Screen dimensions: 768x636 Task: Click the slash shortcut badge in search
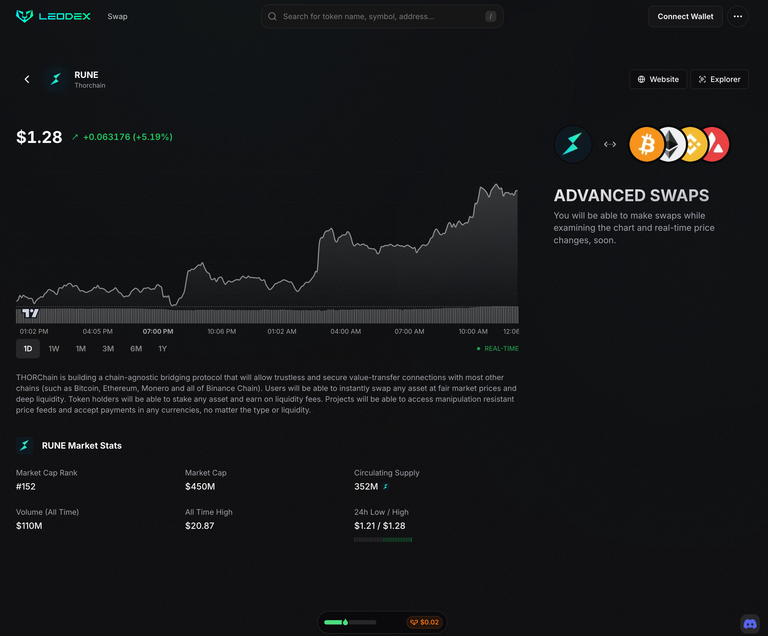point(490,16)
